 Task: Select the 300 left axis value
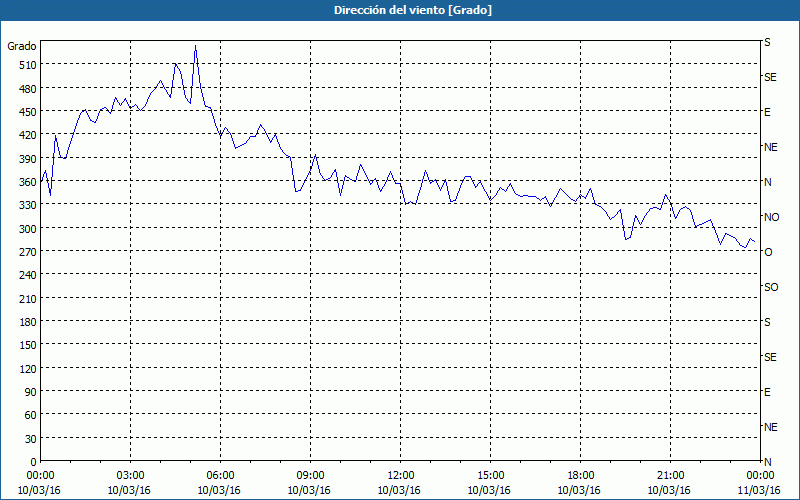[x=29, y=229]
